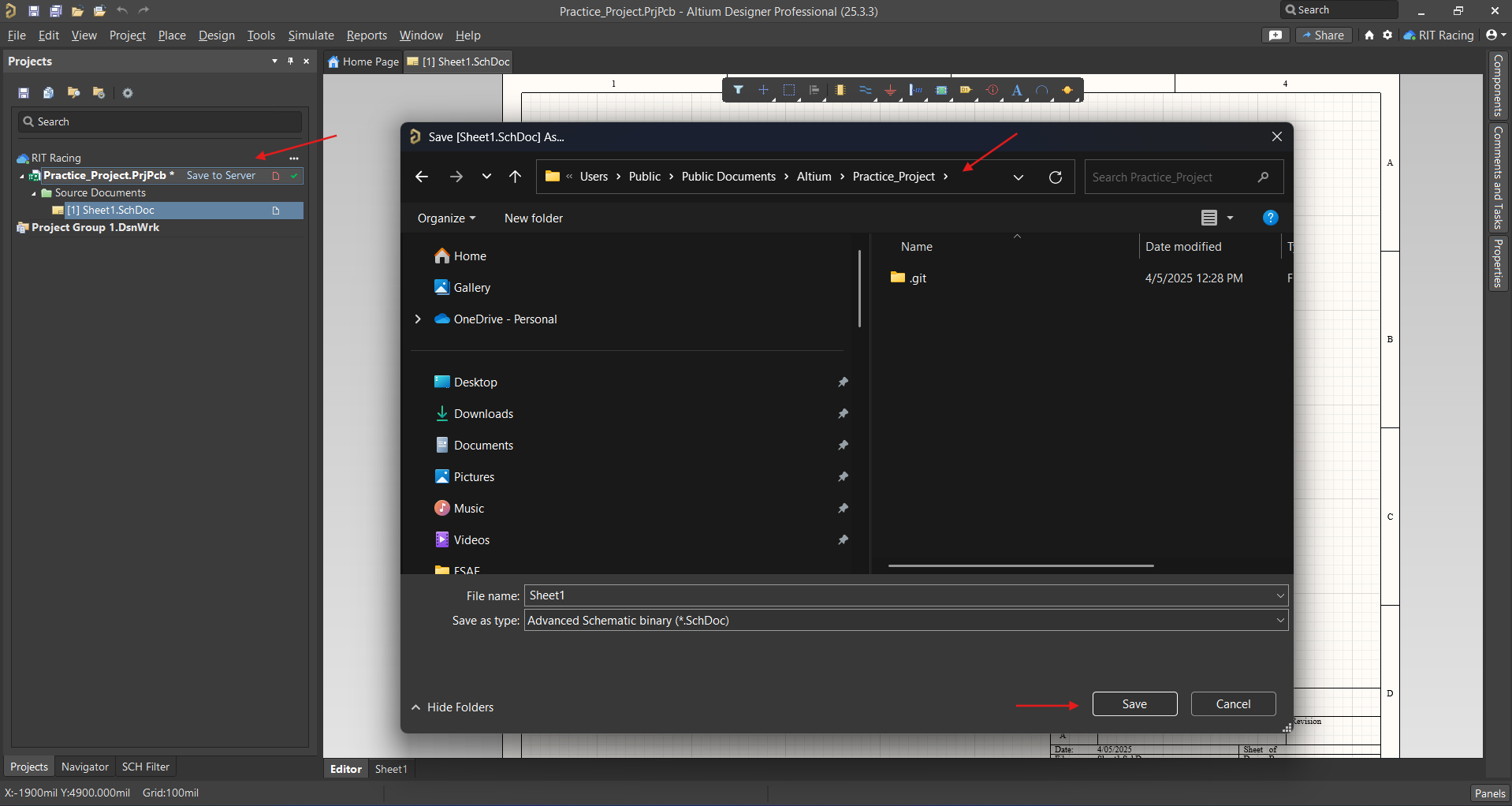Unpin Desktop from quick access
Image resolution: width=1512 pixels, height=806 pixels.
[843, 382]
